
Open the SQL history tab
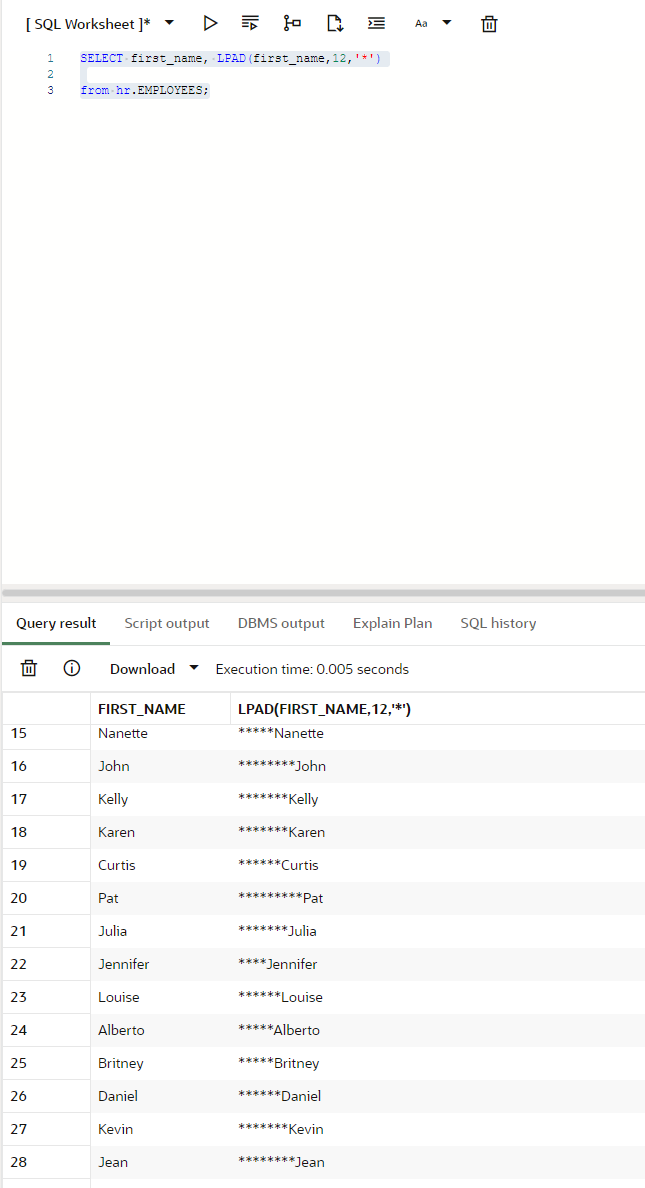pyautogui.click(x=498, y=624)
